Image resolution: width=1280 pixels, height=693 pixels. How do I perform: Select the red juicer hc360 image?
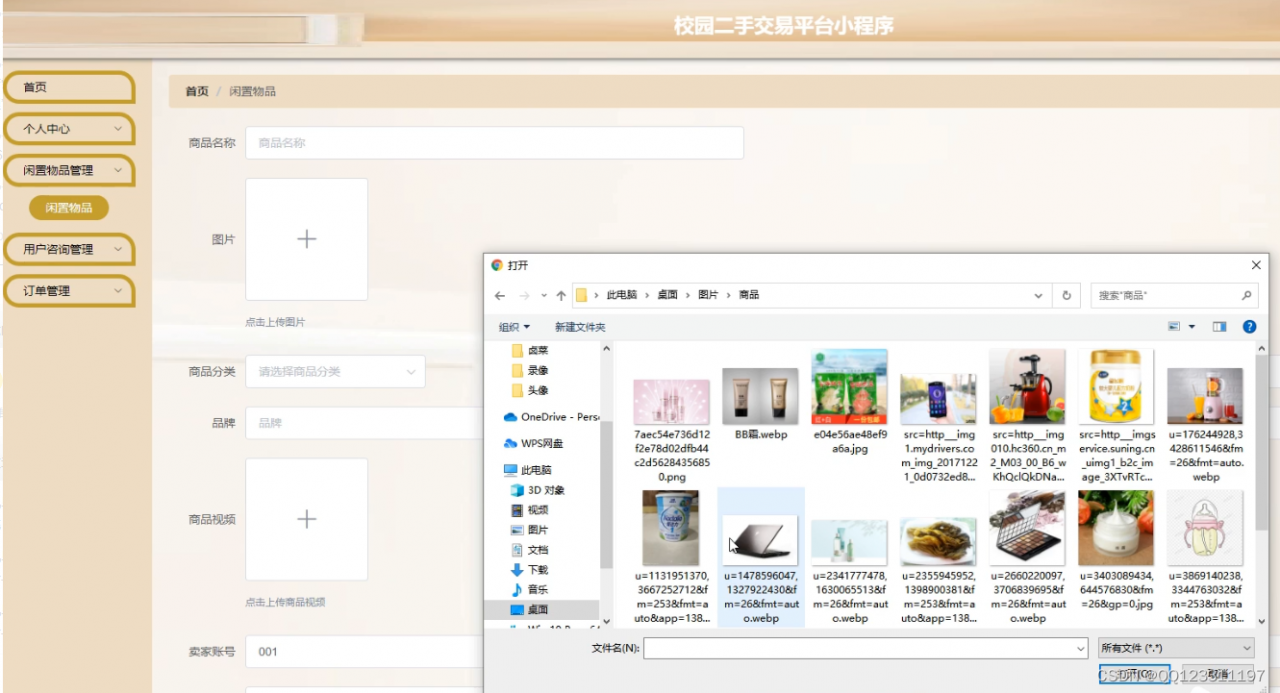[1027, 416]
